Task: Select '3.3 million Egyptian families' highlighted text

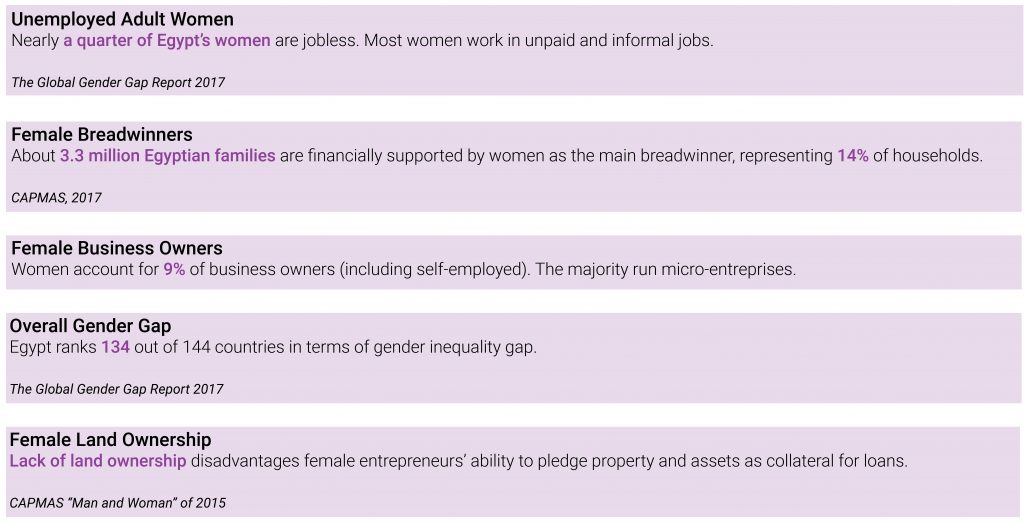Action: pyautogui.click(x=168, y=156)
